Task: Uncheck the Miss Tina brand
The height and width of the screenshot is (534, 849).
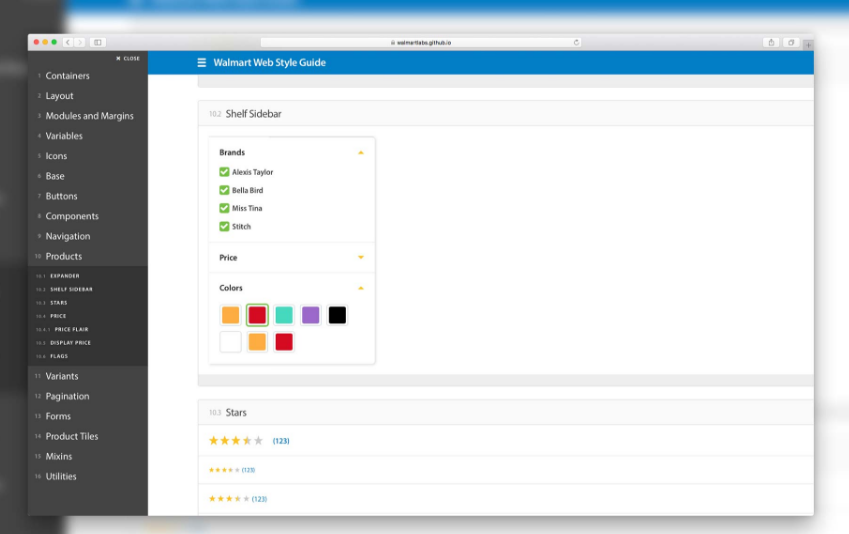Action: (224, 208)
